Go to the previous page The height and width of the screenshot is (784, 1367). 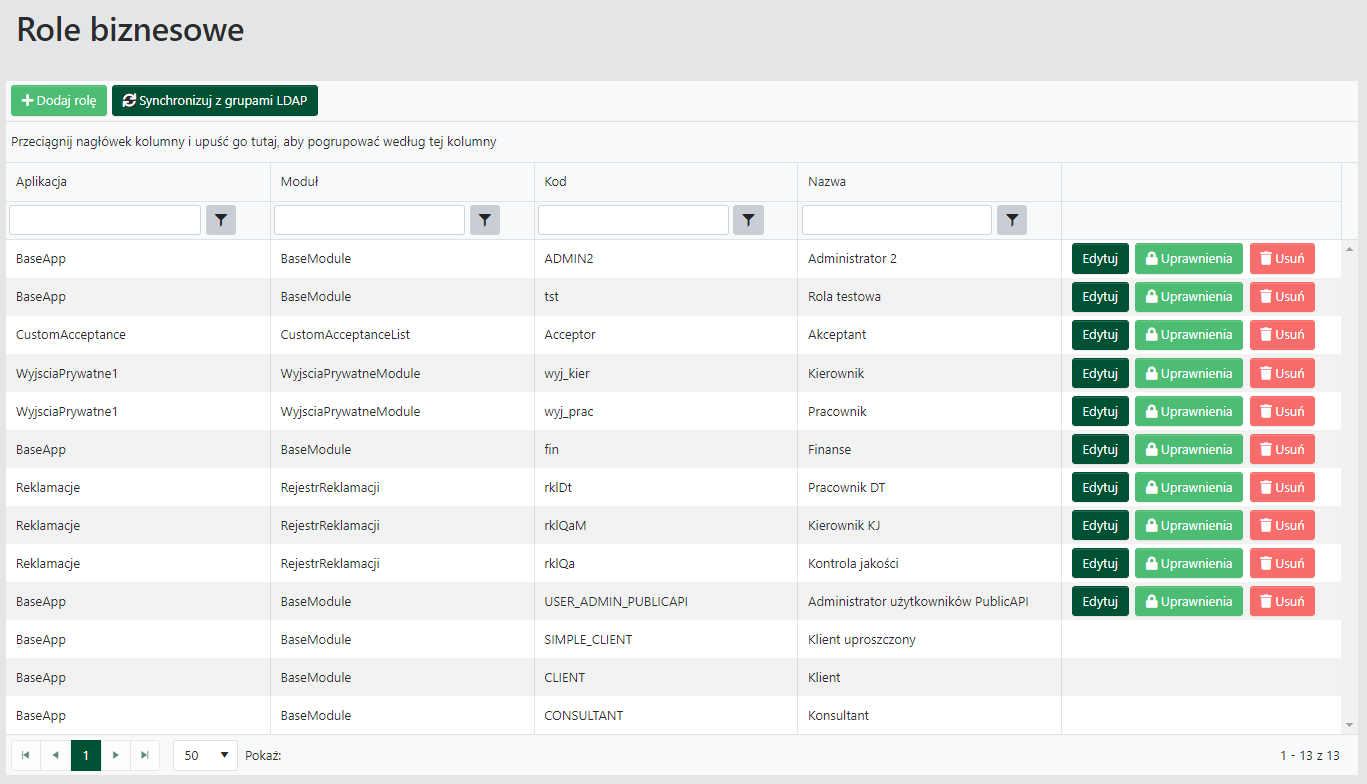pos(55,755)
